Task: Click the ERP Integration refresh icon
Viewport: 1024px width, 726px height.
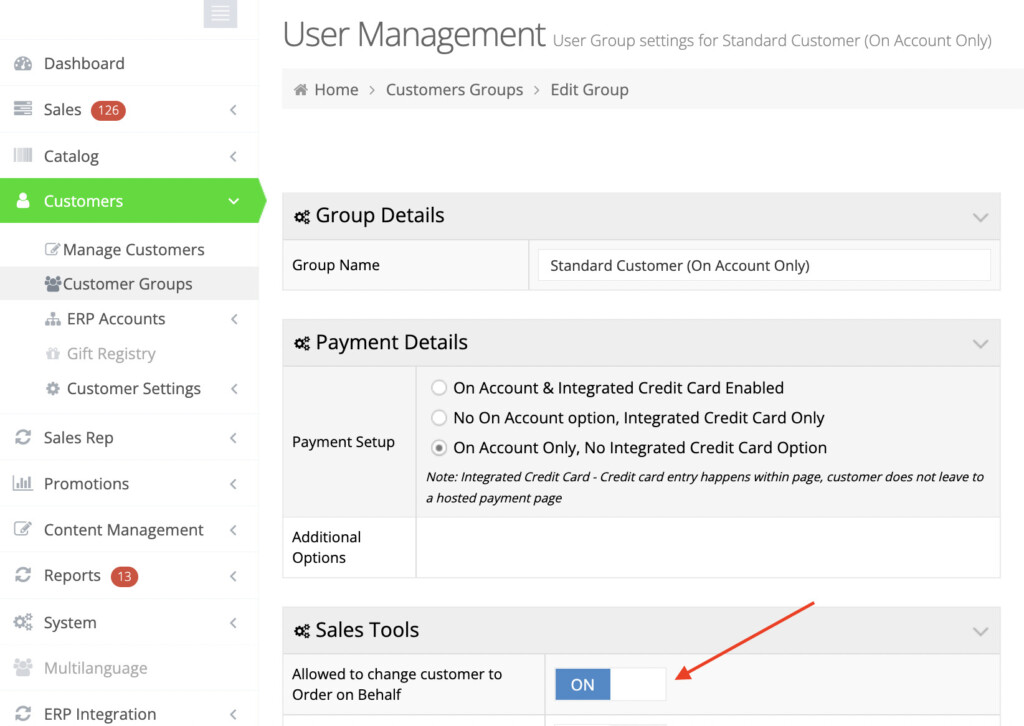Action: click(23, 714)
